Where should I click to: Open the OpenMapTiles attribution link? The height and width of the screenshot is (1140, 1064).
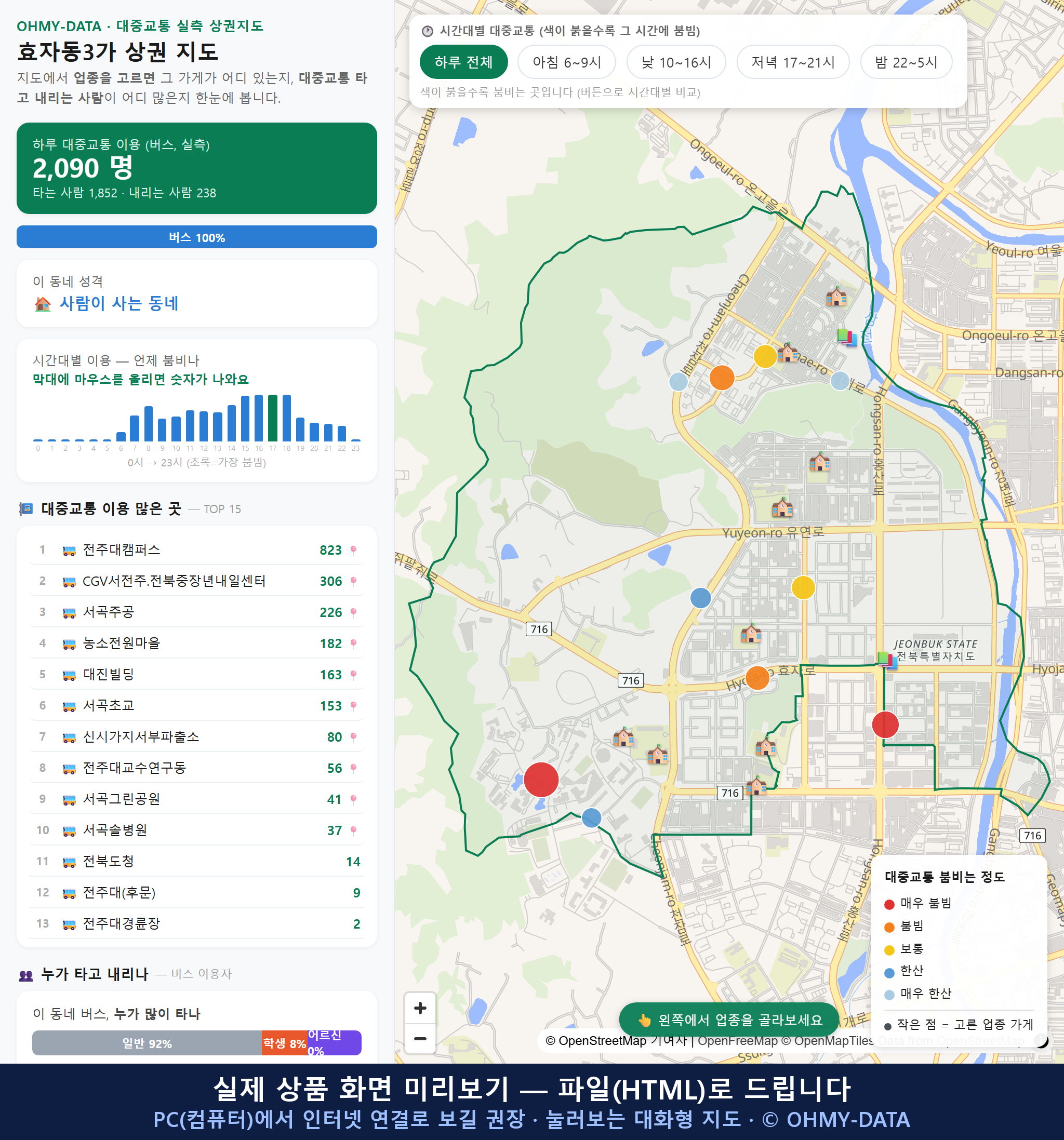(x=828, y=1040)
